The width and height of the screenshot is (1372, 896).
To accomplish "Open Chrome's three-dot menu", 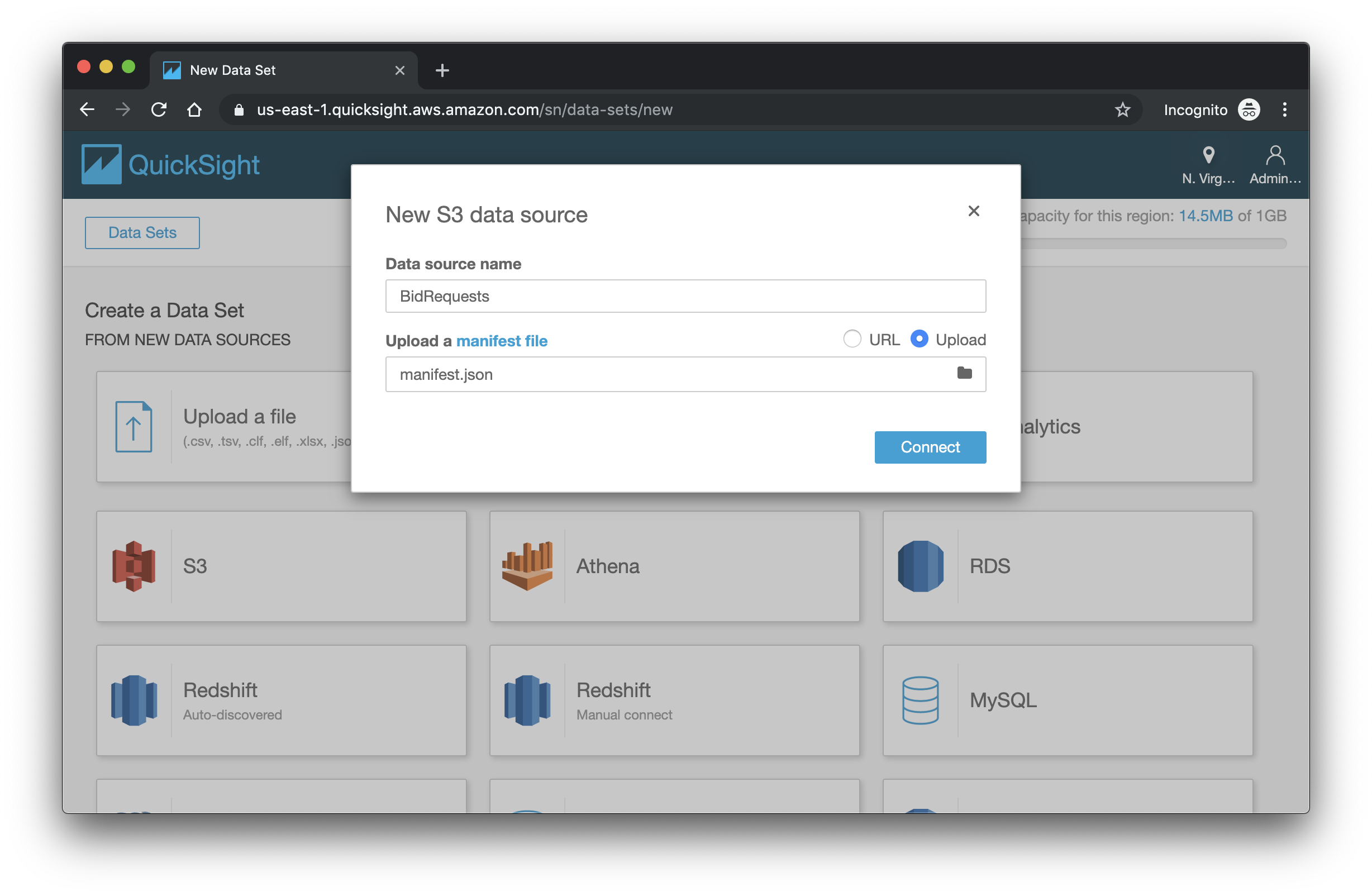I will (x=1284, y=109).
